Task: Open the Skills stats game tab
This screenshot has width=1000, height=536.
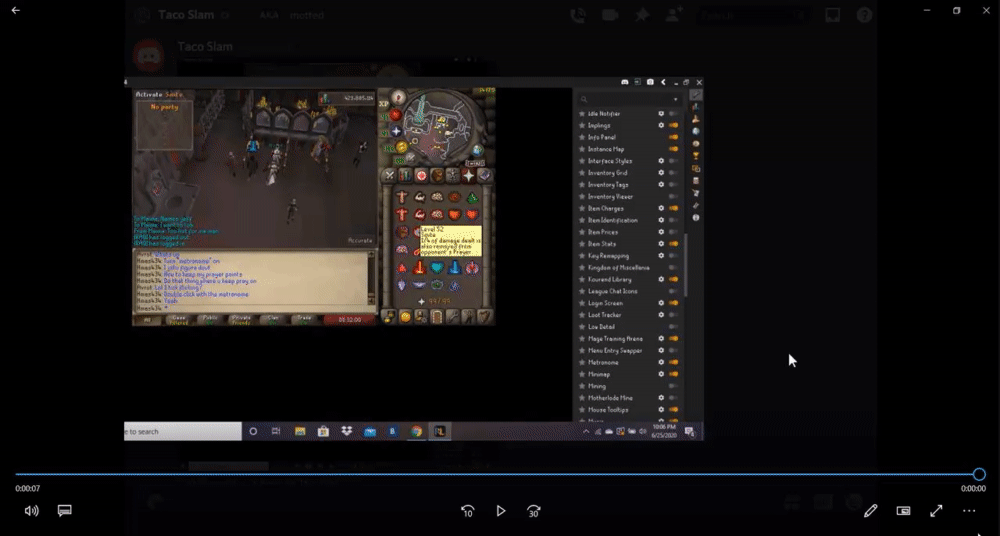Action: click(x=405, y=175)
